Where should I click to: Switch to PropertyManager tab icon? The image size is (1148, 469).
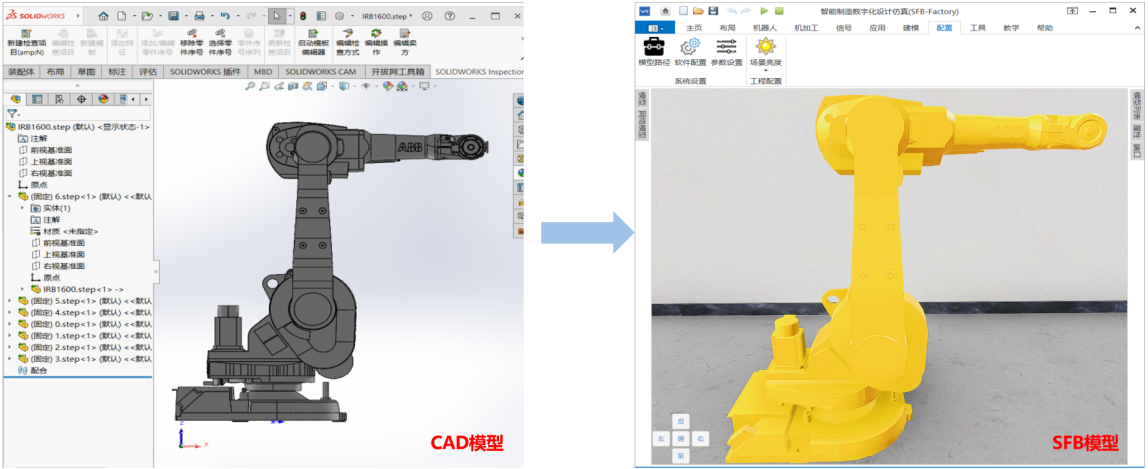37,99
